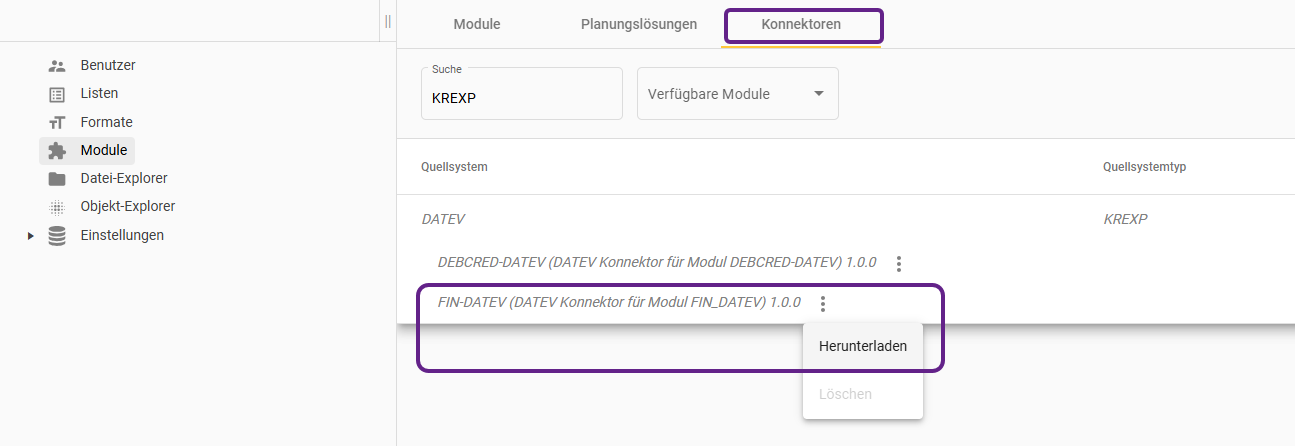
Task: Click the Suche search field
Action: 521,98
